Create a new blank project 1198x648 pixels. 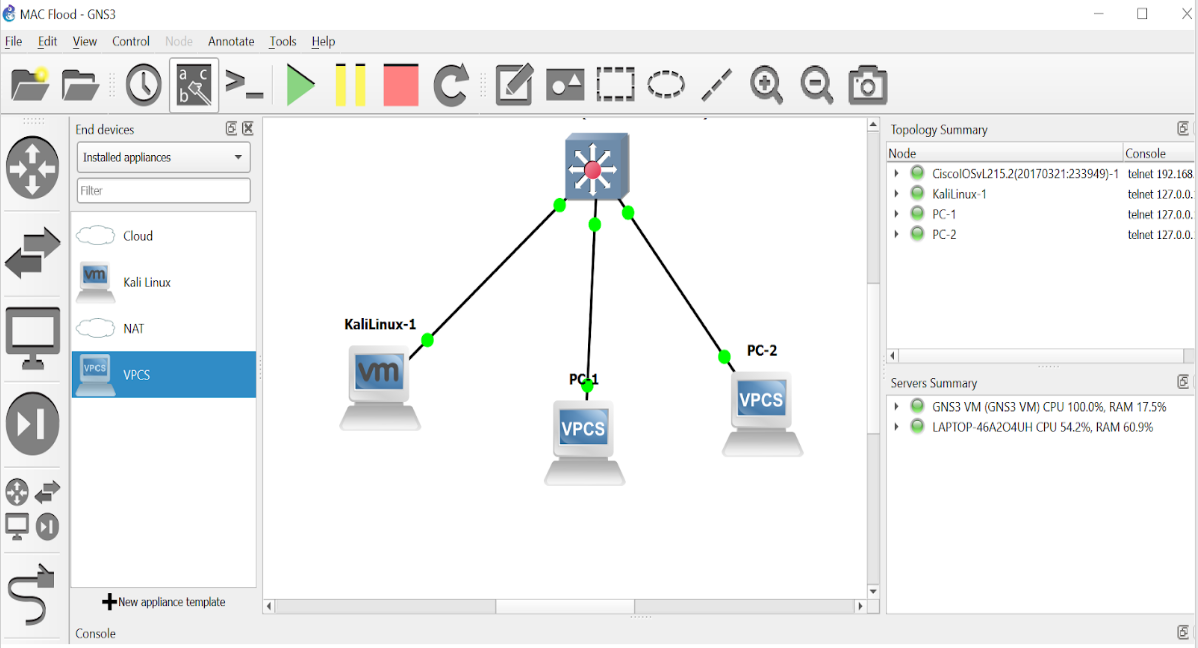tap(31, 84)
